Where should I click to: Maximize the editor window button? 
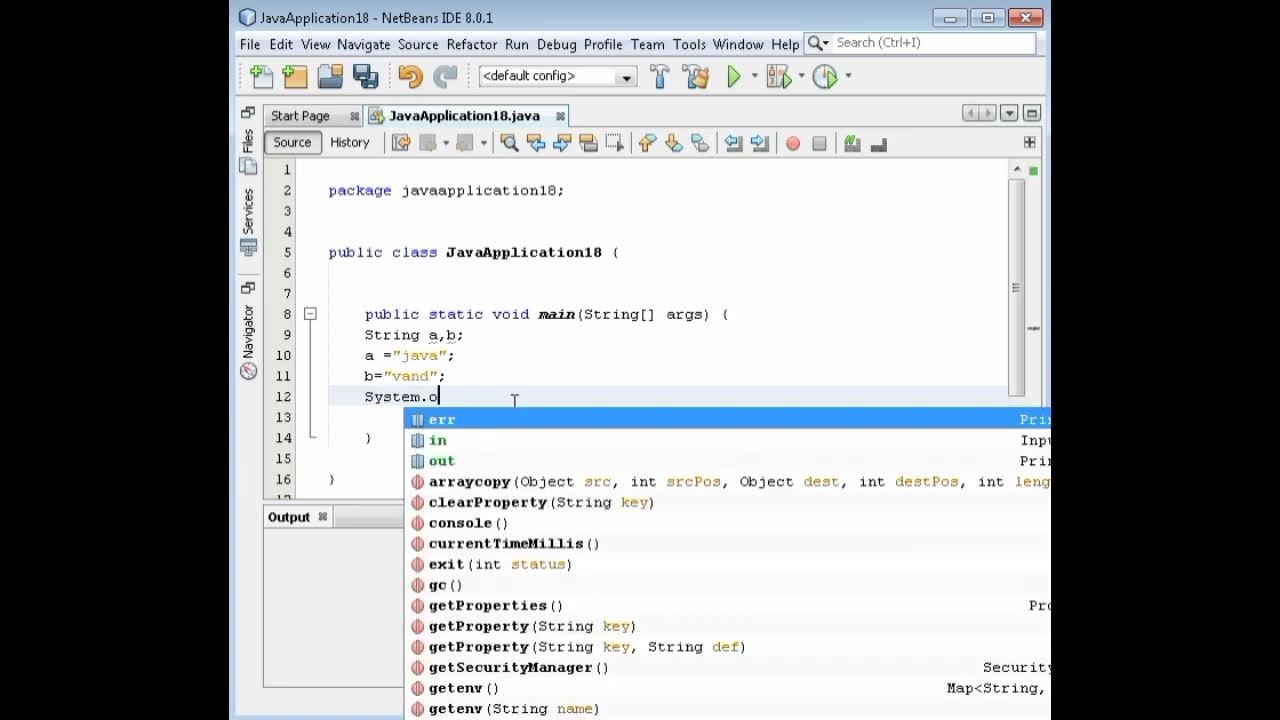click(1032, 114)
